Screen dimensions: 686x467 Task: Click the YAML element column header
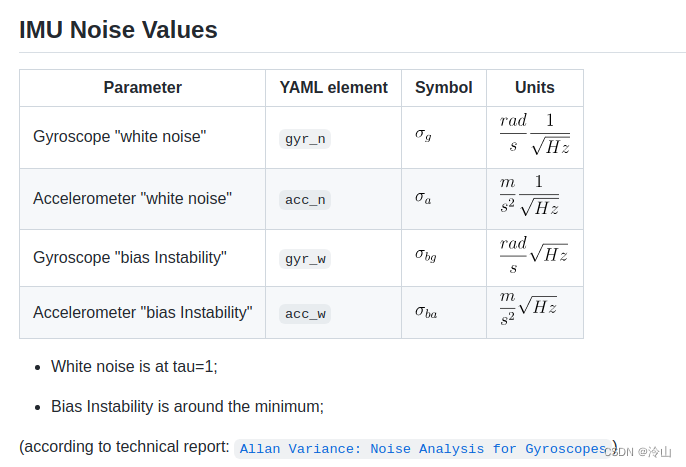tap(333, 88)
